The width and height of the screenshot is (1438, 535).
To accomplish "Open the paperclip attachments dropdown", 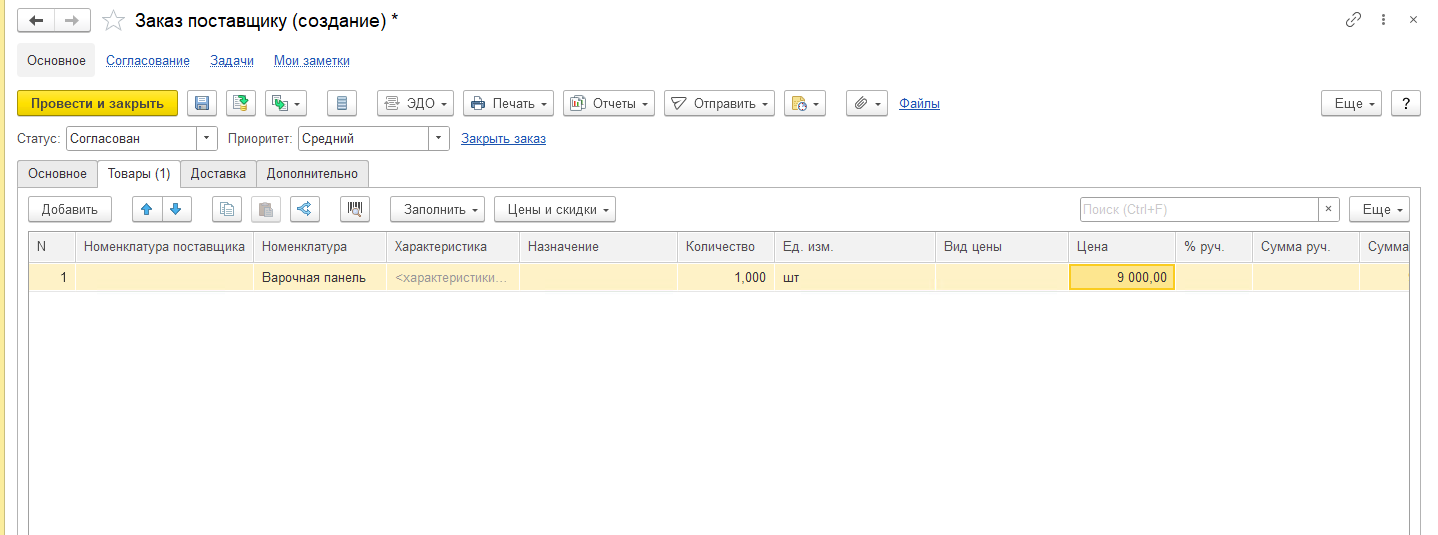I will click(x=866, y=103).
